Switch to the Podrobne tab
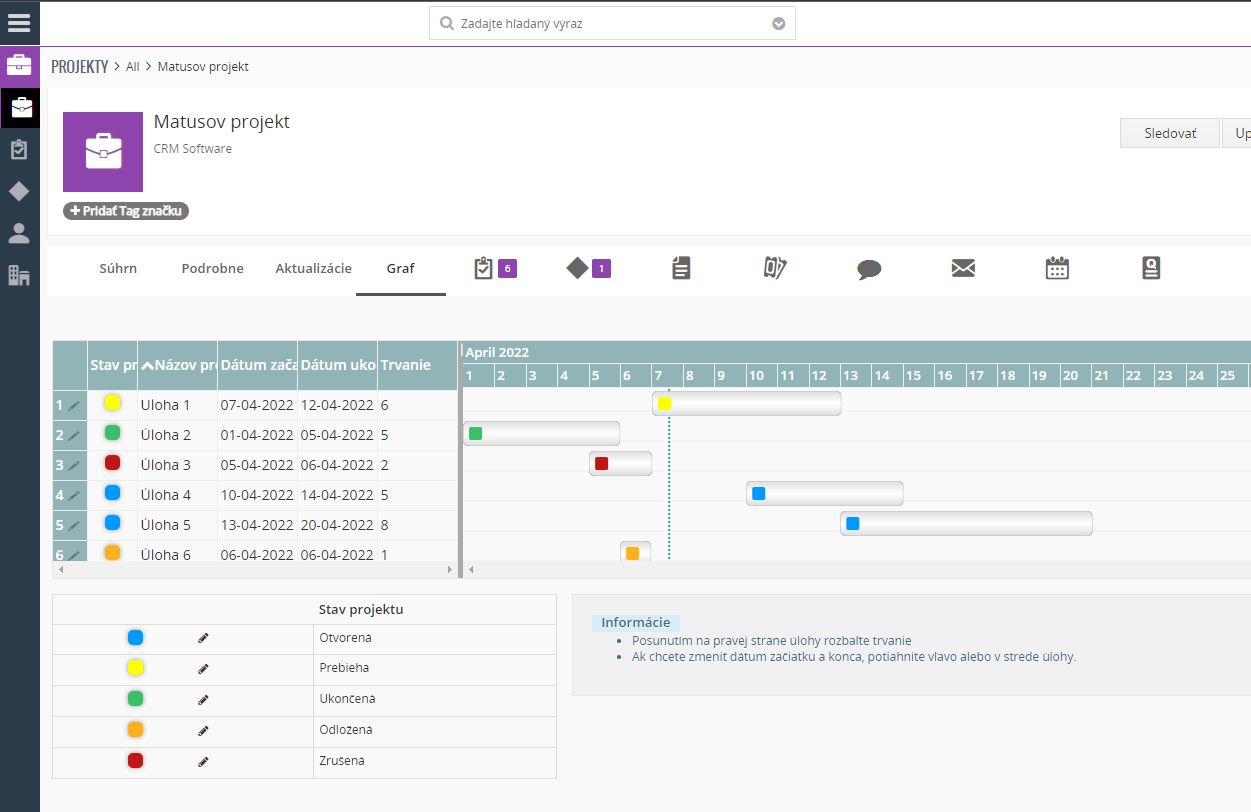The image size is (1251, 812). tap(212, 269)
